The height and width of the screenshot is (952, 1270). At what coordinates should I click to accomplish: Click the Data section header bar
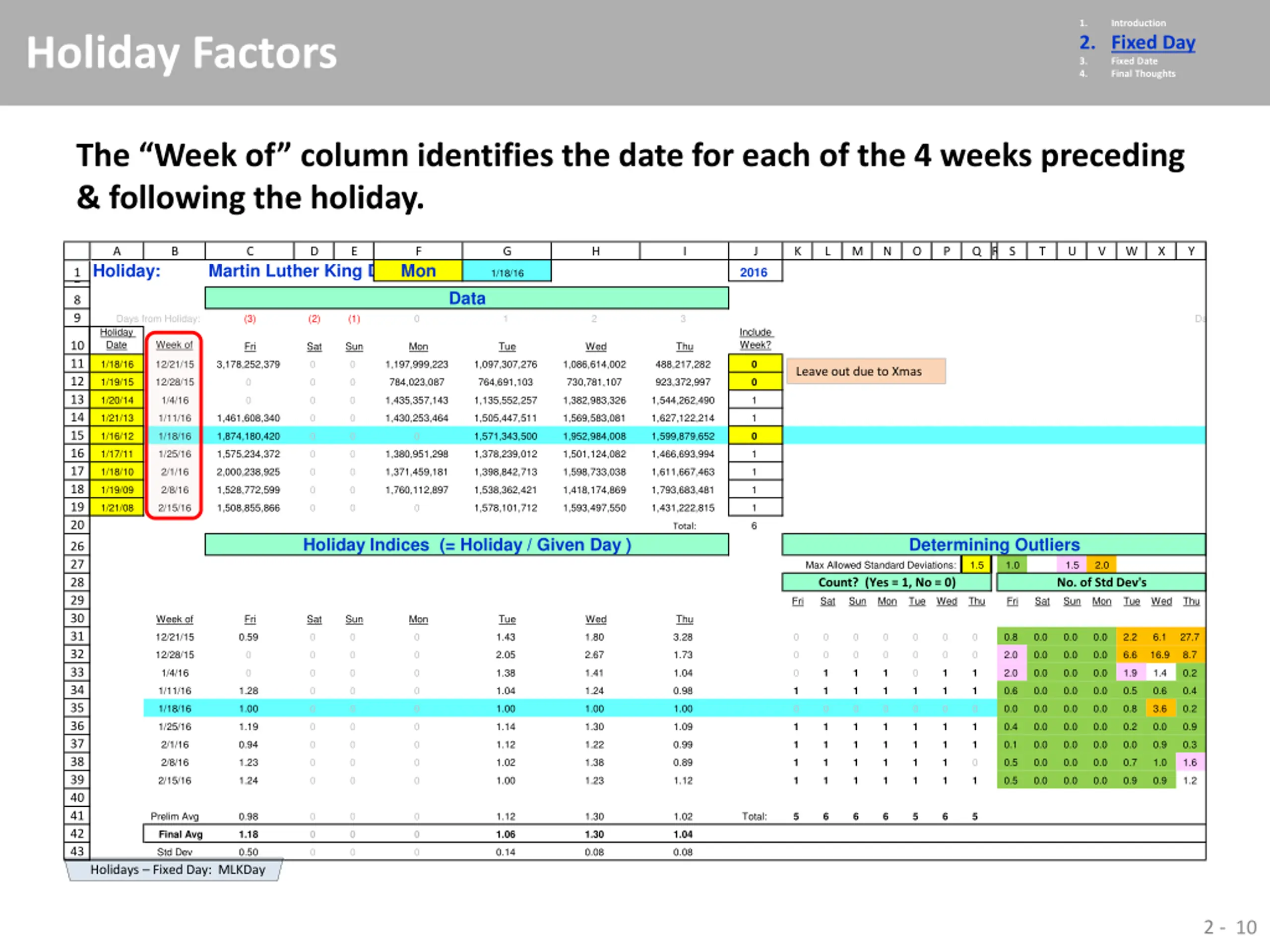[x=467, y=298]
